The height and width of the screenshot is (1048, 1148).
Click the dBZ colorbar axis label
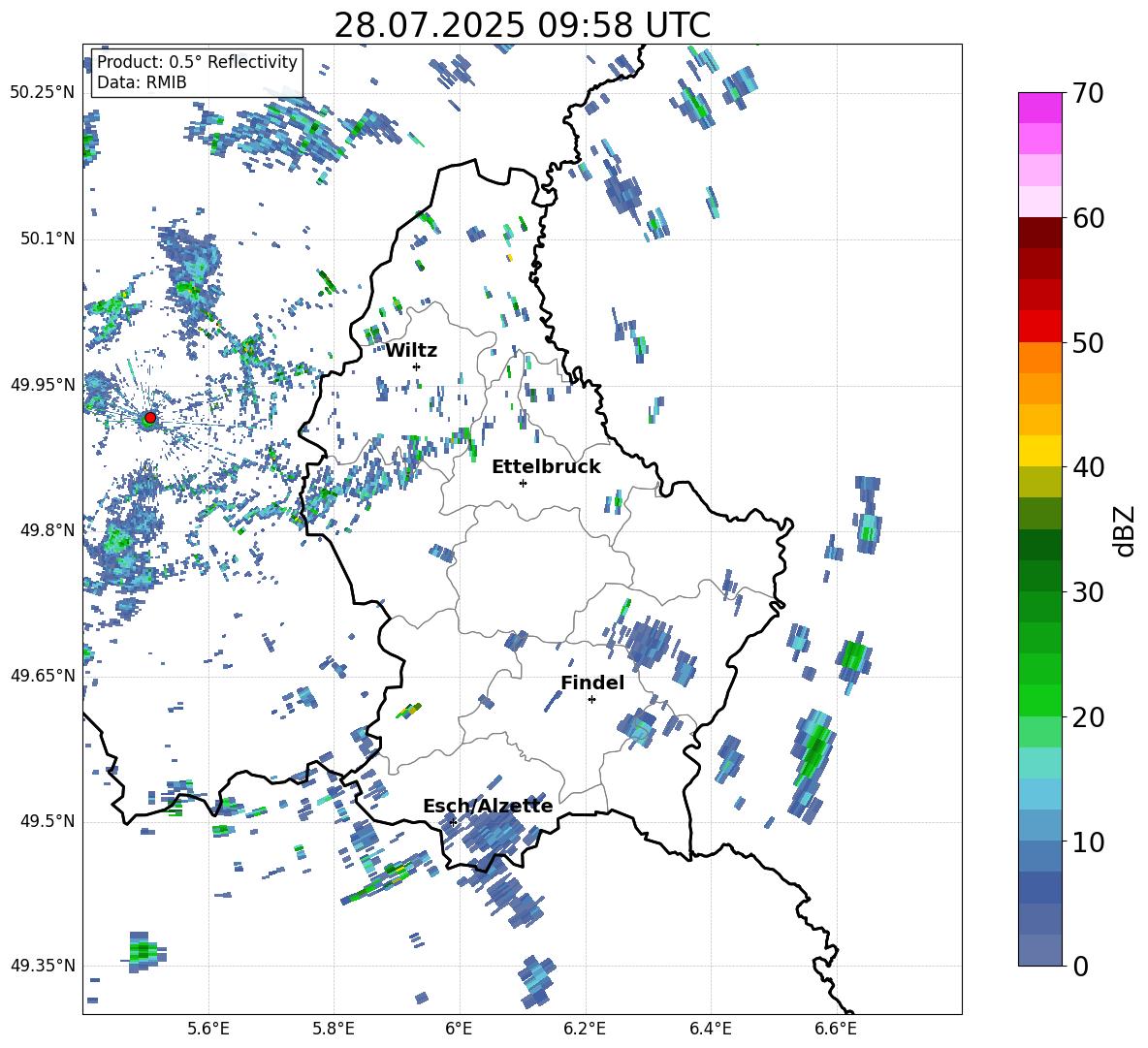1126,530
